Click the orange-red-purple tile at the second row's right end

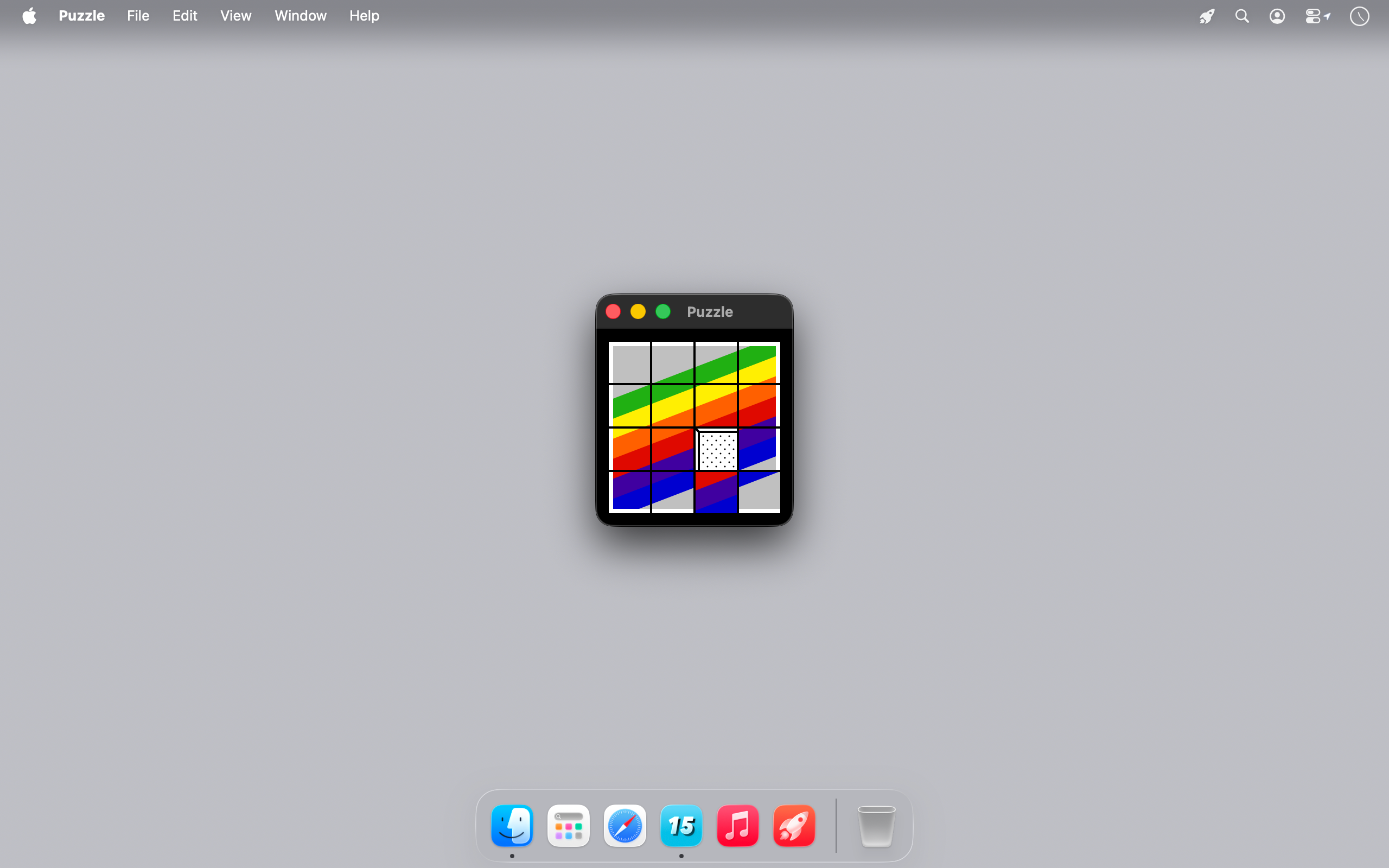coord(760,406)
